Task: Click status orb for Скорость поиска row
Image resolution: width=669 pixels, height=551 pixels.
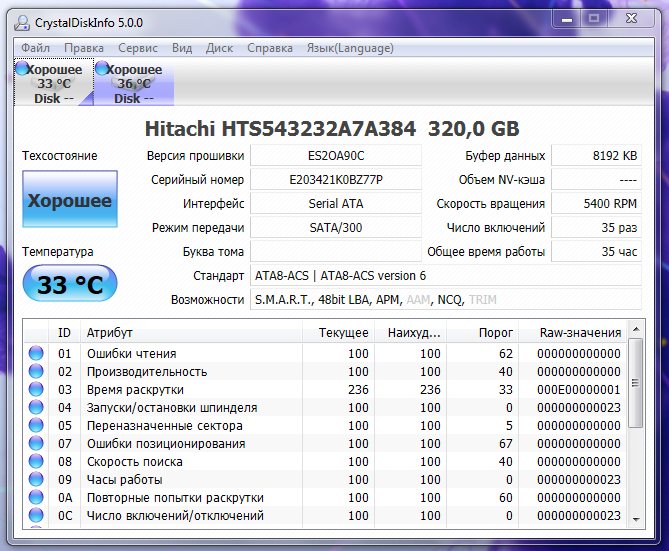Action: 36,461
